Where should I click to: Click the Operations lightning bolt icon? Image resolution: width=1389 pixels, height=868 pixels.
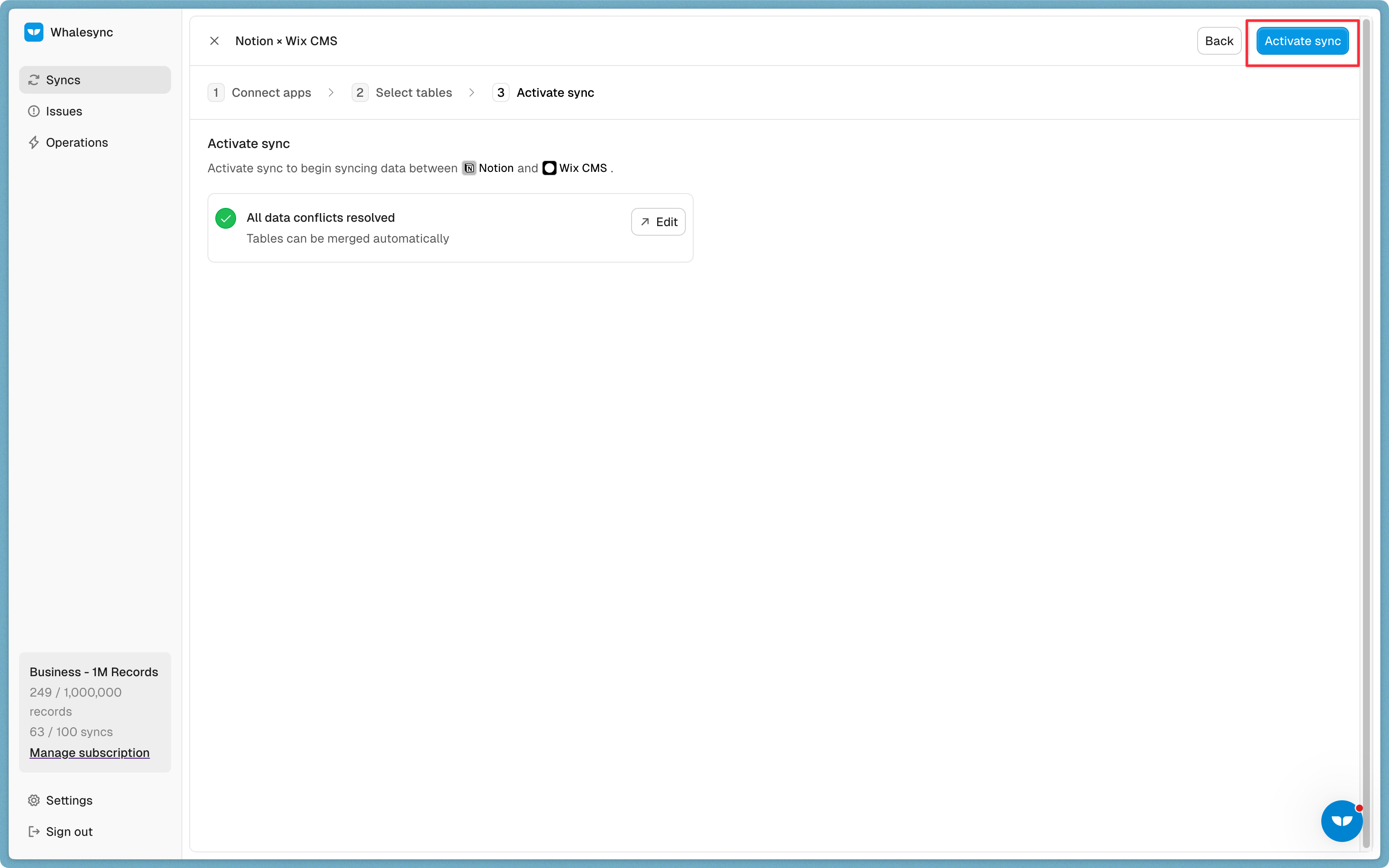coord(34,142)
